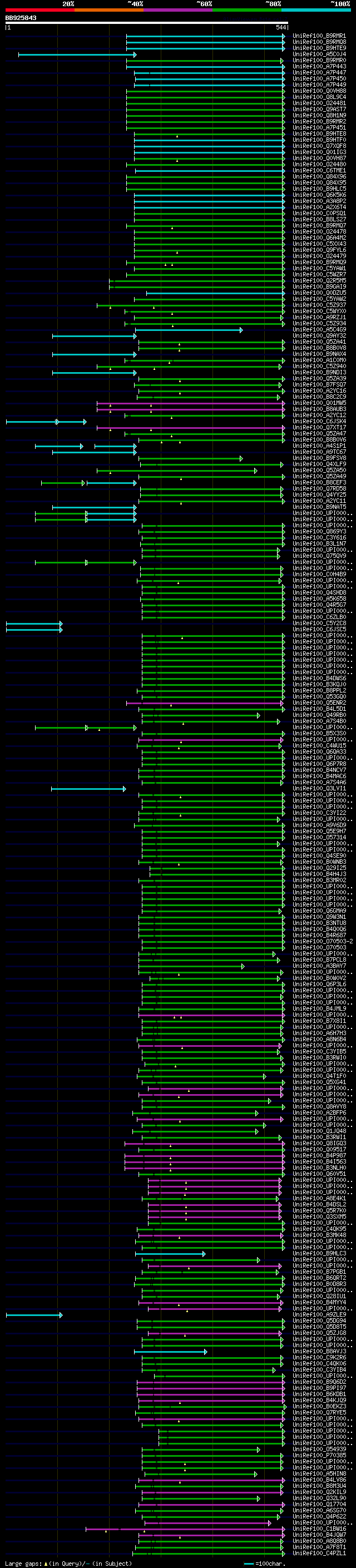The height and width of the screenshot is (1568, 356).
Task: Open hit UniRef100_B9RMR1
Action: pos(319,36)
